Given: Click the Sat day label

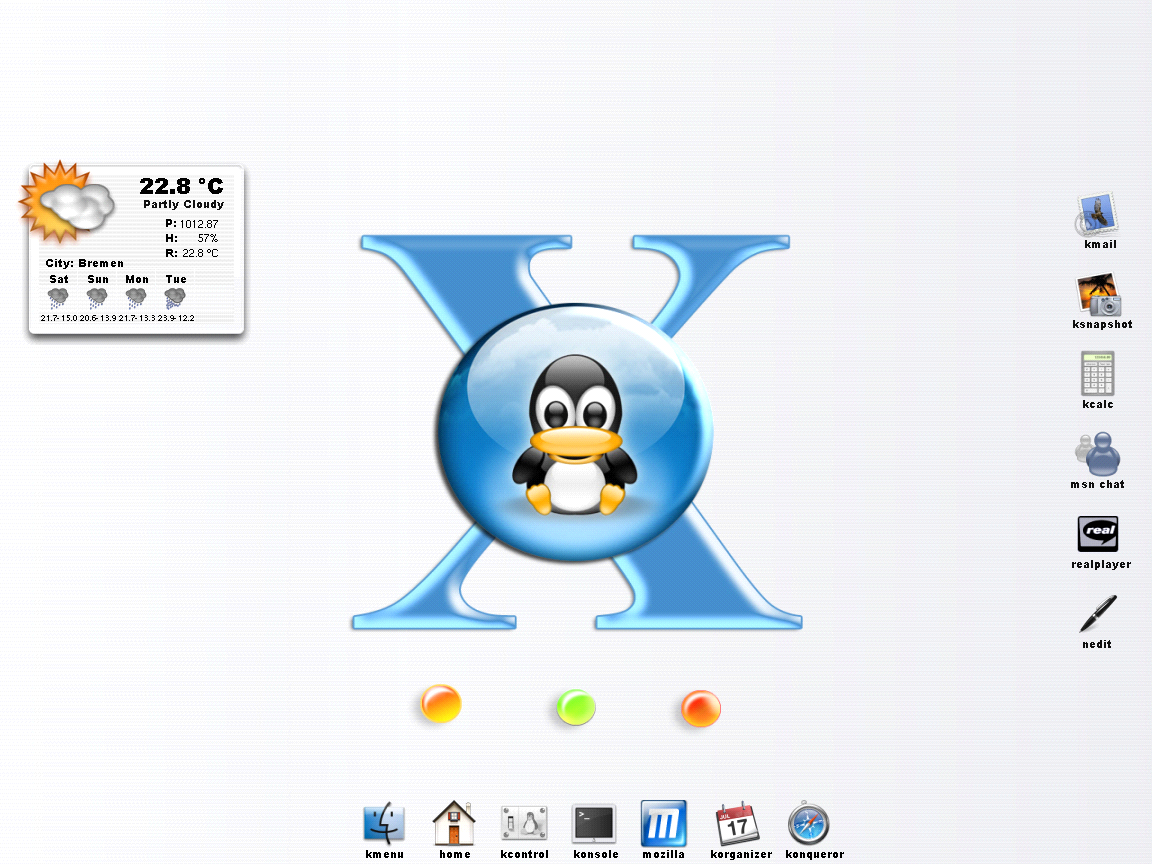Looking at the screenshot, I should pyautogui.click(x=59, y=279).
